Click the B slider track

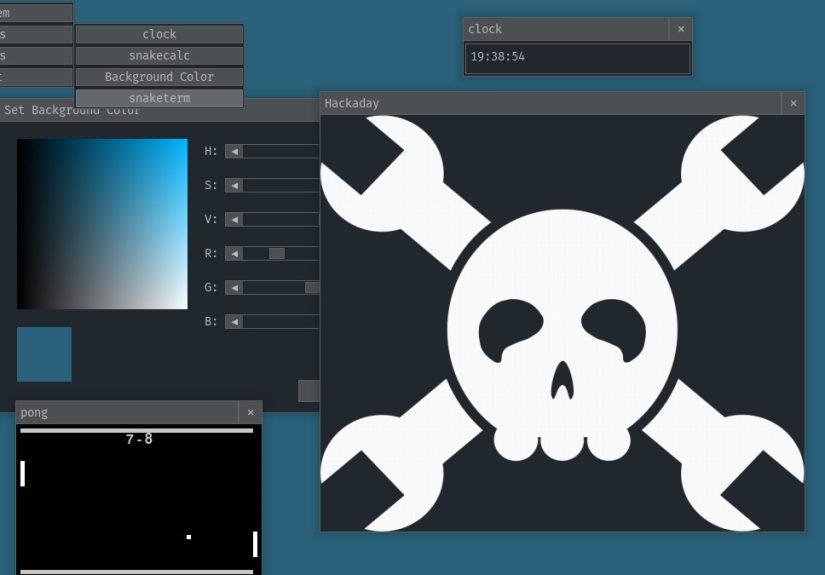coord(281,321)
